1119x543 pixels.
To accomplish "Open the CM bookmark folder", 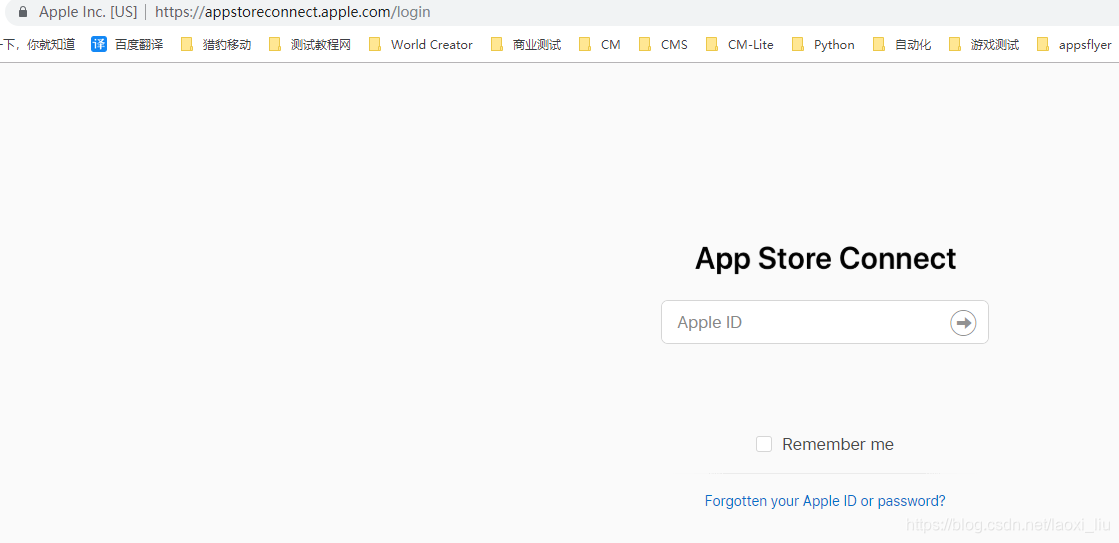I will [x=600, y=44].
